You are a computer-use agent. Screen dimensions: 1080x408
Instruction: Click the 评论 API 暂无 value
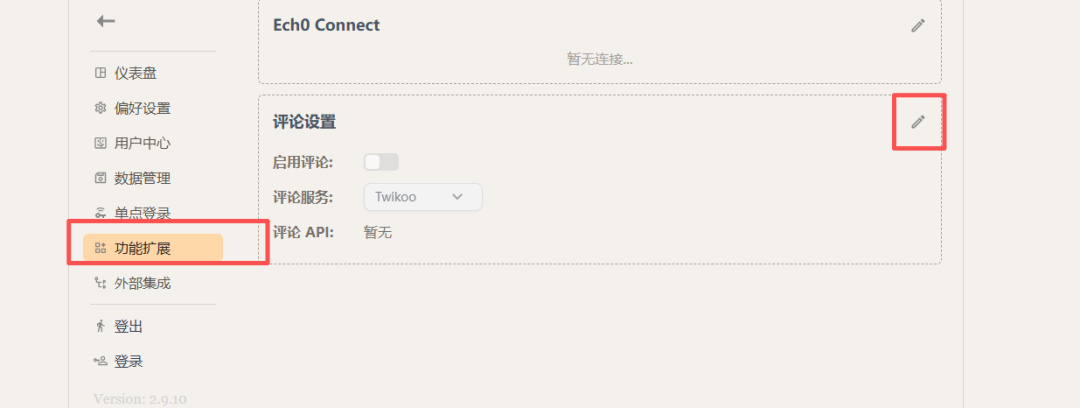377,232
